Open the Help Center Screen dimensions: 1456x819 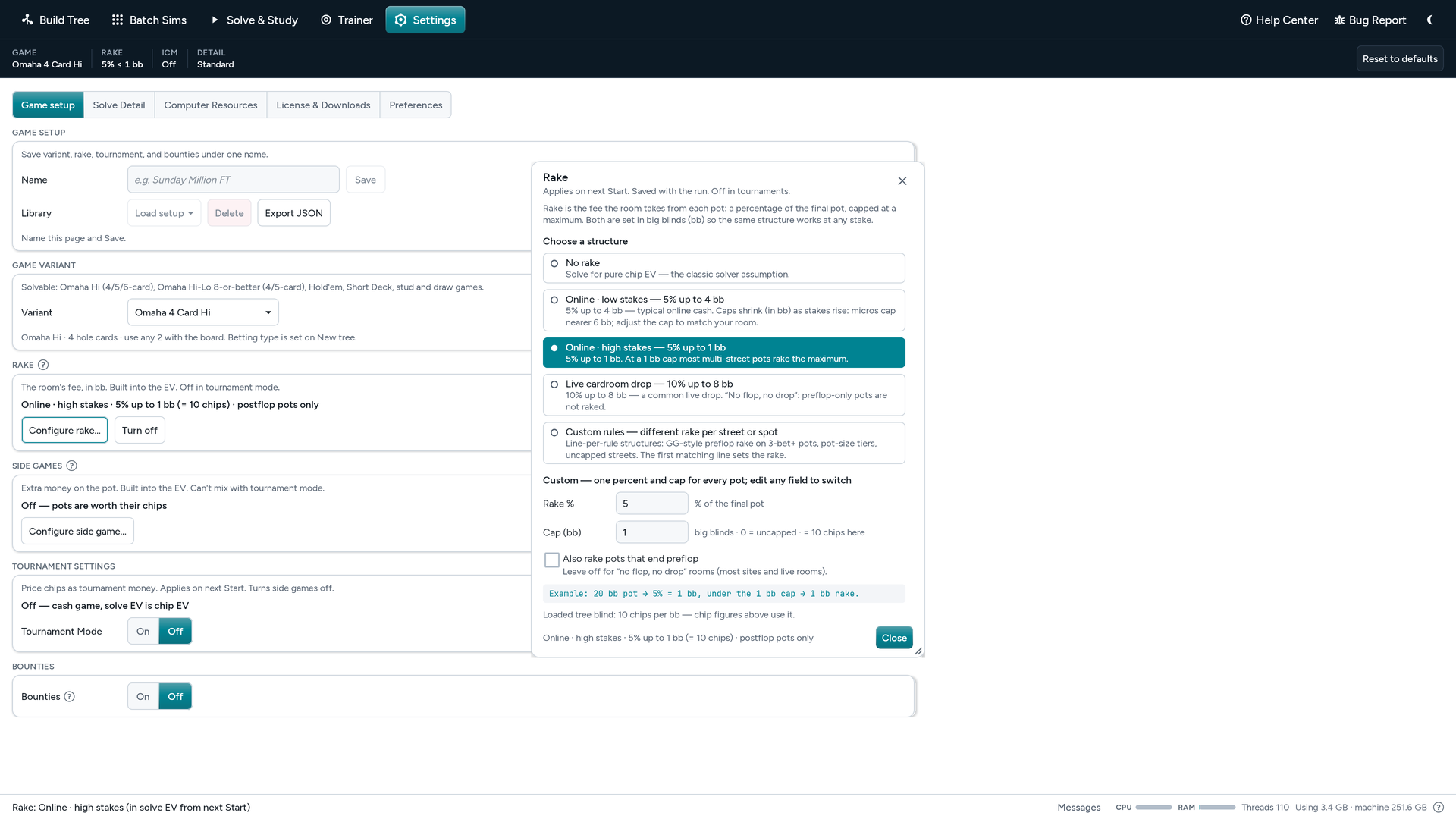click(x=1279, y=20)
